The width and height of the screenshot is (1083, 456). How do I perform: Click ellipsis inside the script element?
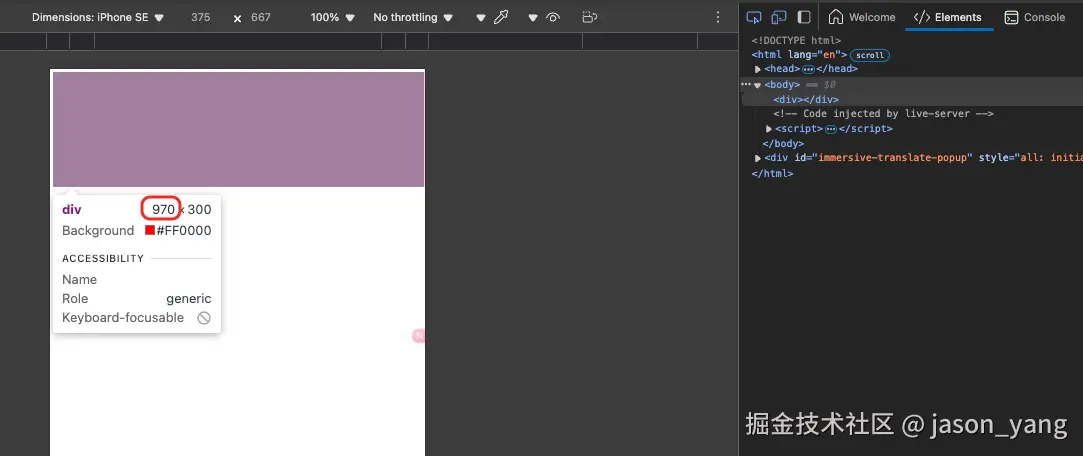pyautogui.click(x=831, y=129)
